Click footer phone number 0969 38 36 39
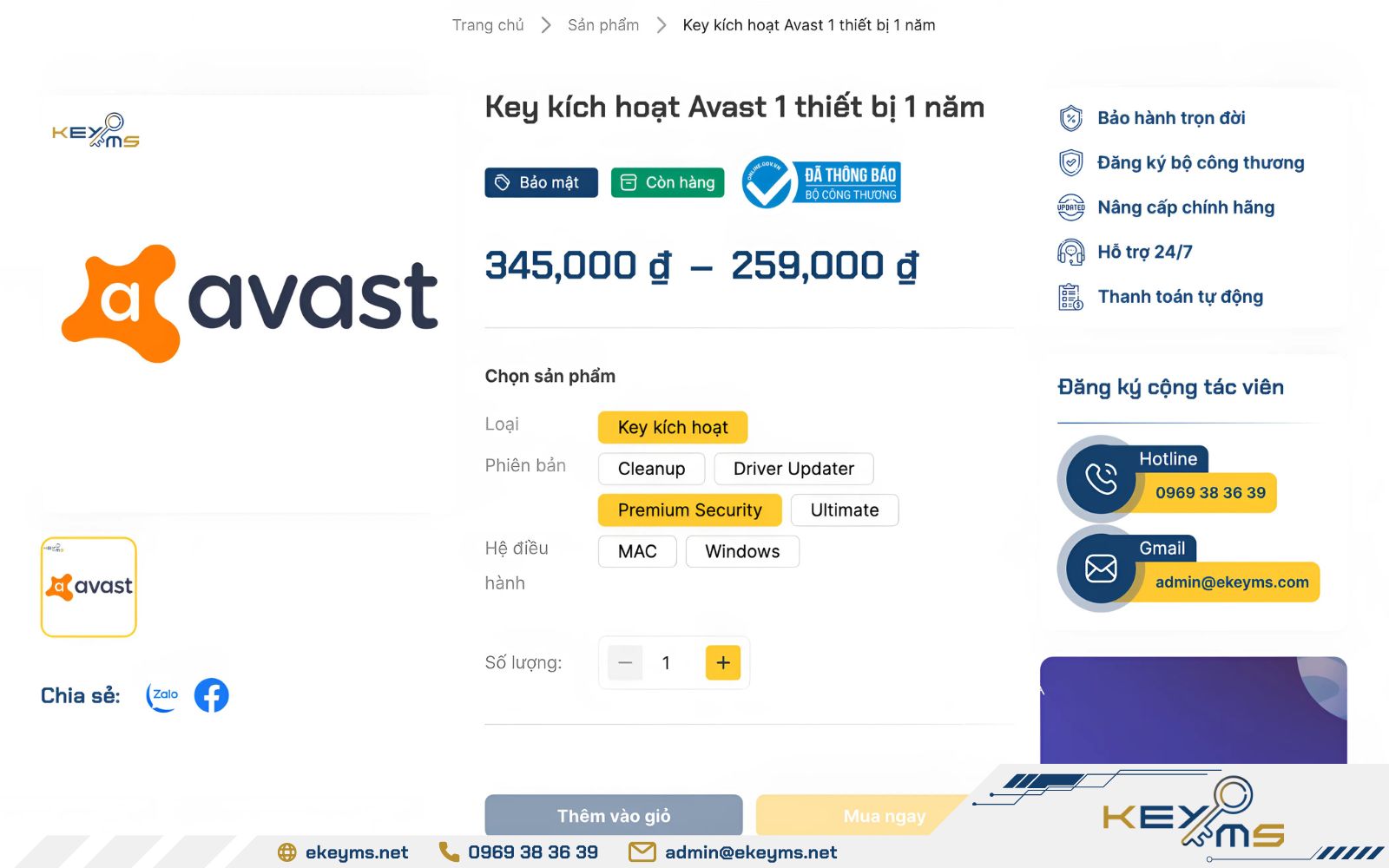This screenshot has height=868, width=1389. (x=533, y=852)
